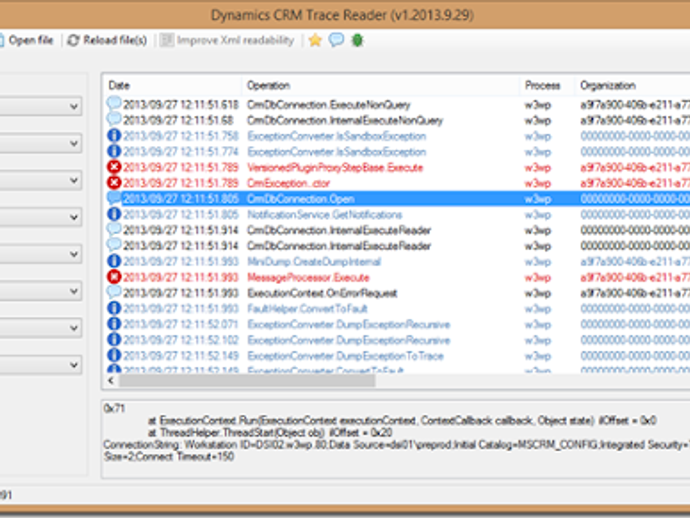
Task: Click date 2013/09/27 12:11:52.071 cell
Action: coord(180,325)
